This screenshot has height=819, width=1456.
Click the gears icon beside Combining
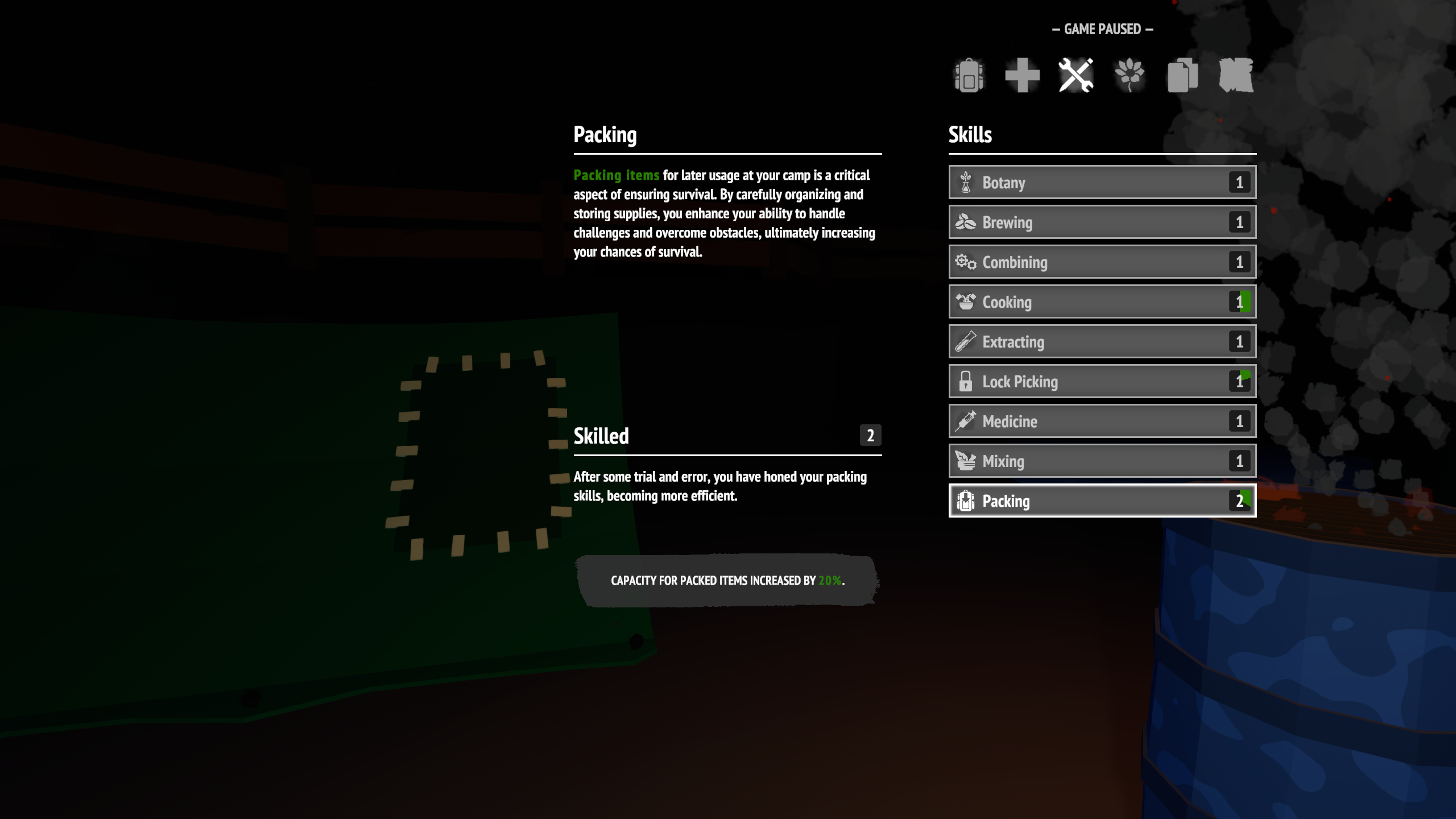tap(966, 262)
